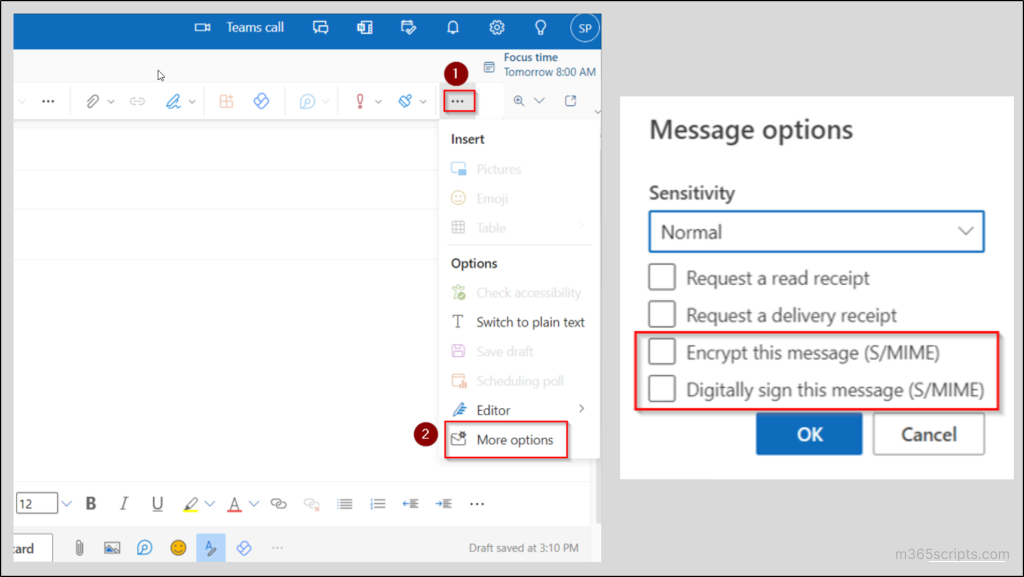Open the Sensitivity dropdown showing Normal

817,231
